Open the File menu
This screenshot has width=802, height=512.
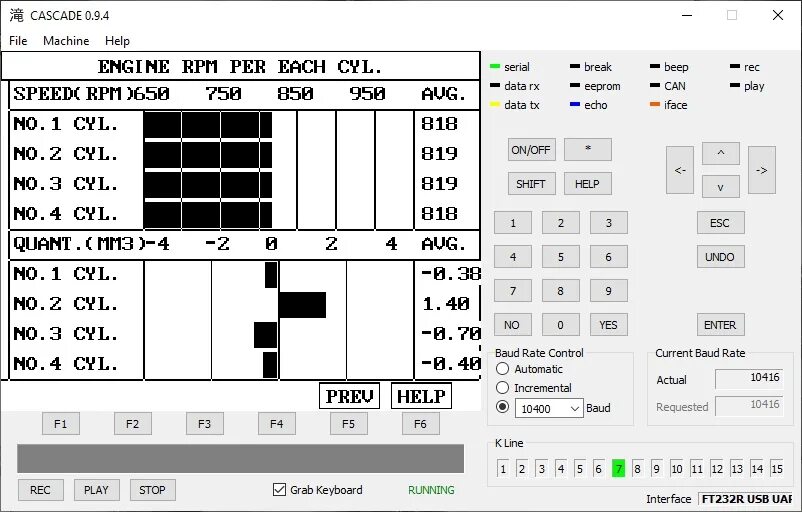tap(18, 40)
